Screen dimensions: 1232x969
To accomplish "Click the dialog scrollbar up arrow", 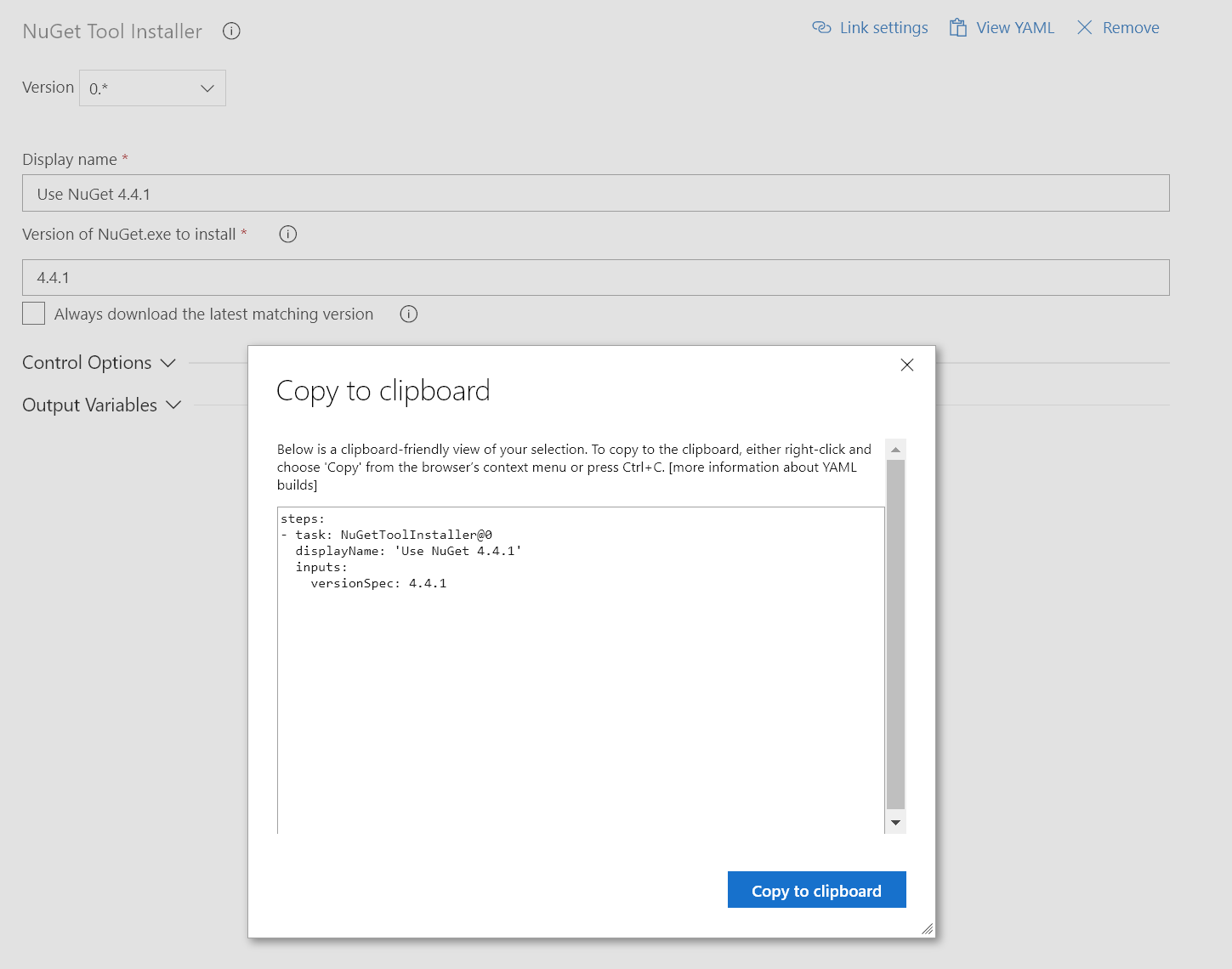I will (895, 450).
